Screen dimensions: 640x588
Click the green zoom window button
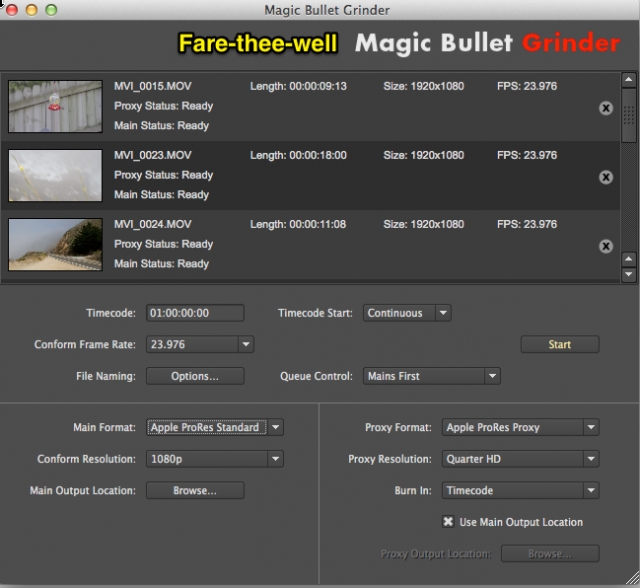51,10
